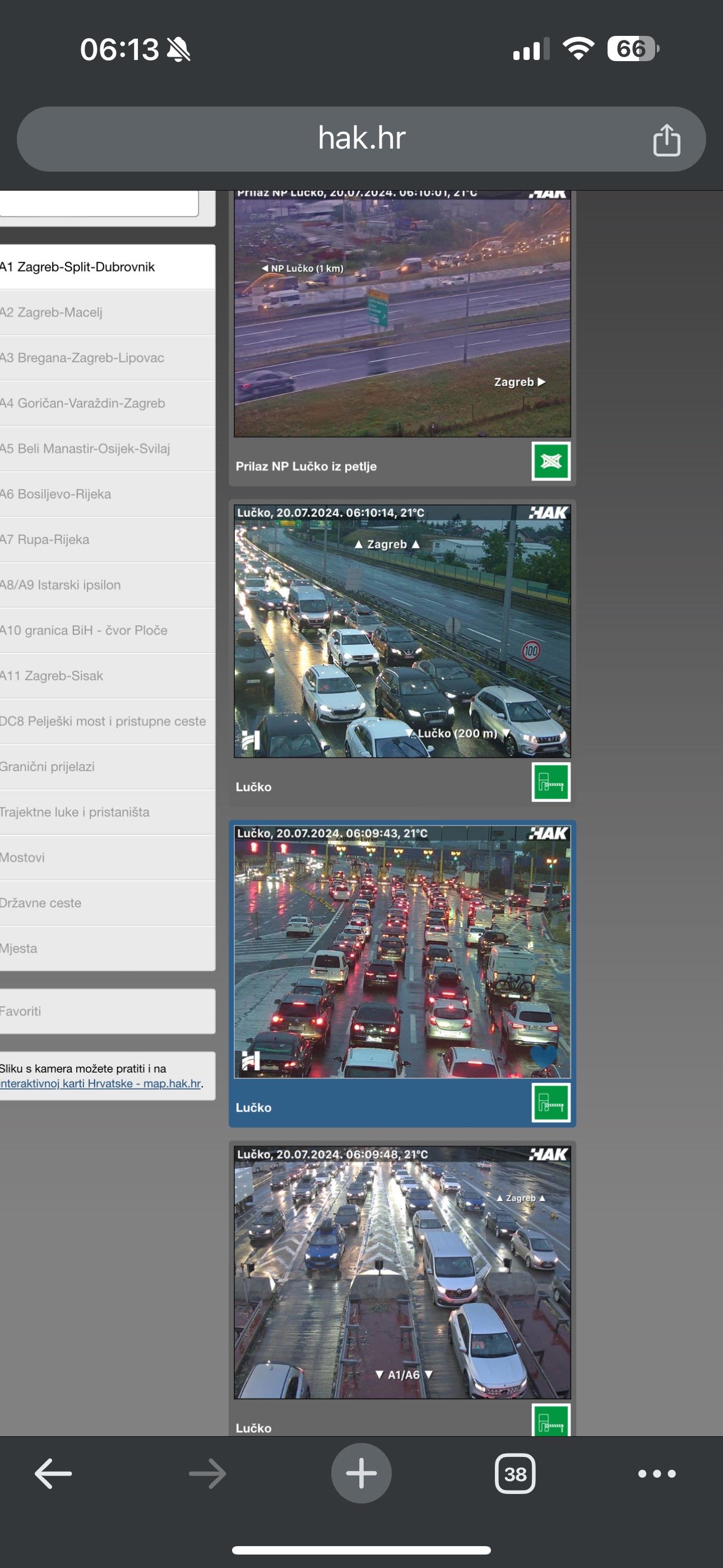
Task: Tap the toll booth icon in highlighted Lučko card
Action: (550, 1103)
